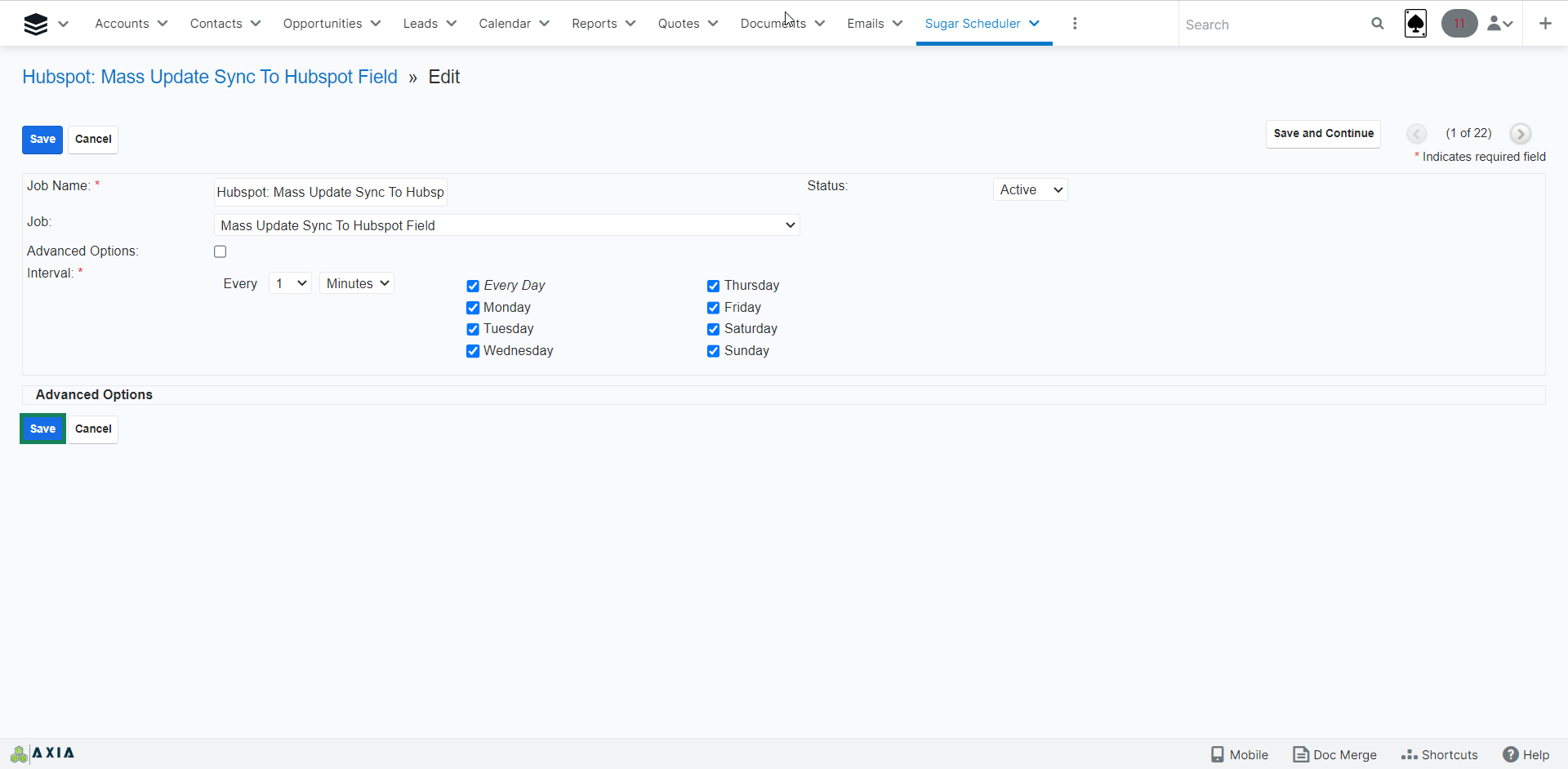The image size is (1568, 769).
Task: Open the Quotes module tab
Action: click(x=679, y=24)
